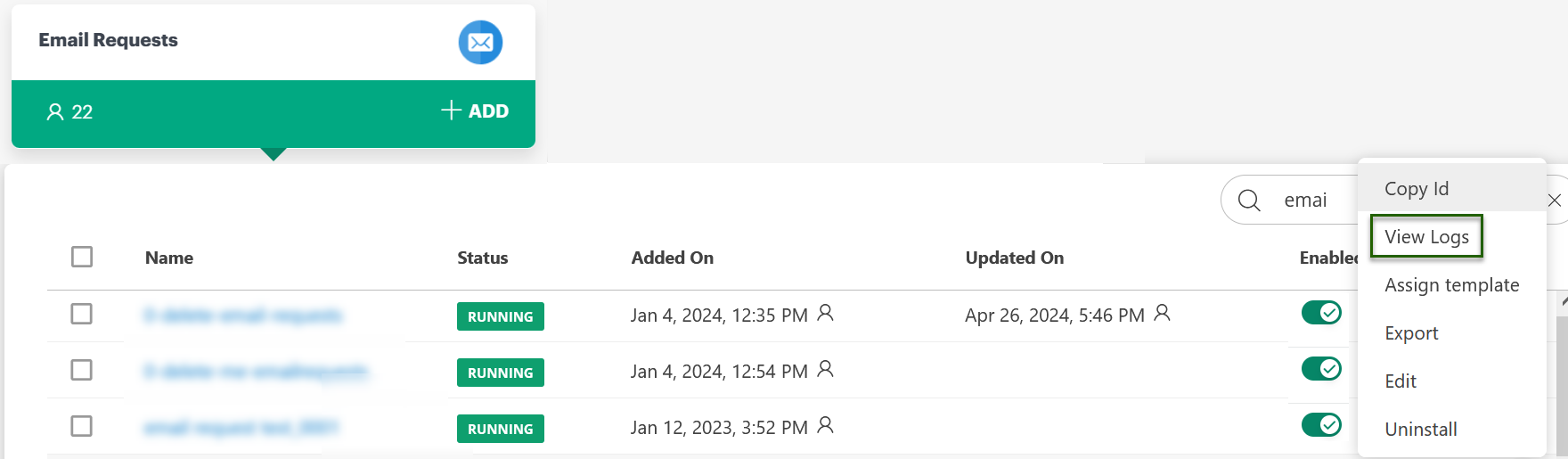Viewport: 1568px width, 459px height.
Task: Select Copy Id in the context menu
Action: pyautogui.click(x=1417, y=189)
